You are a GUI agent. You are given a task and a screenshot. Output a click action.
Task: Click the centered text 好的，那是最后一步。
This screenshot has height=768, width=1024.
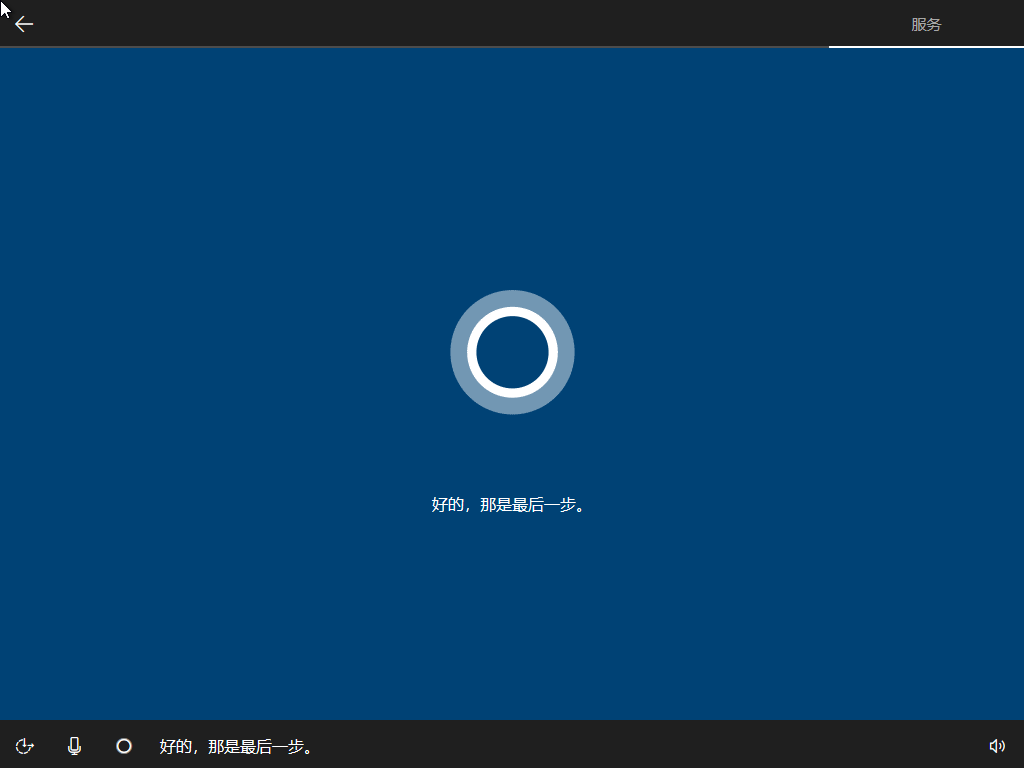point(508,505)
